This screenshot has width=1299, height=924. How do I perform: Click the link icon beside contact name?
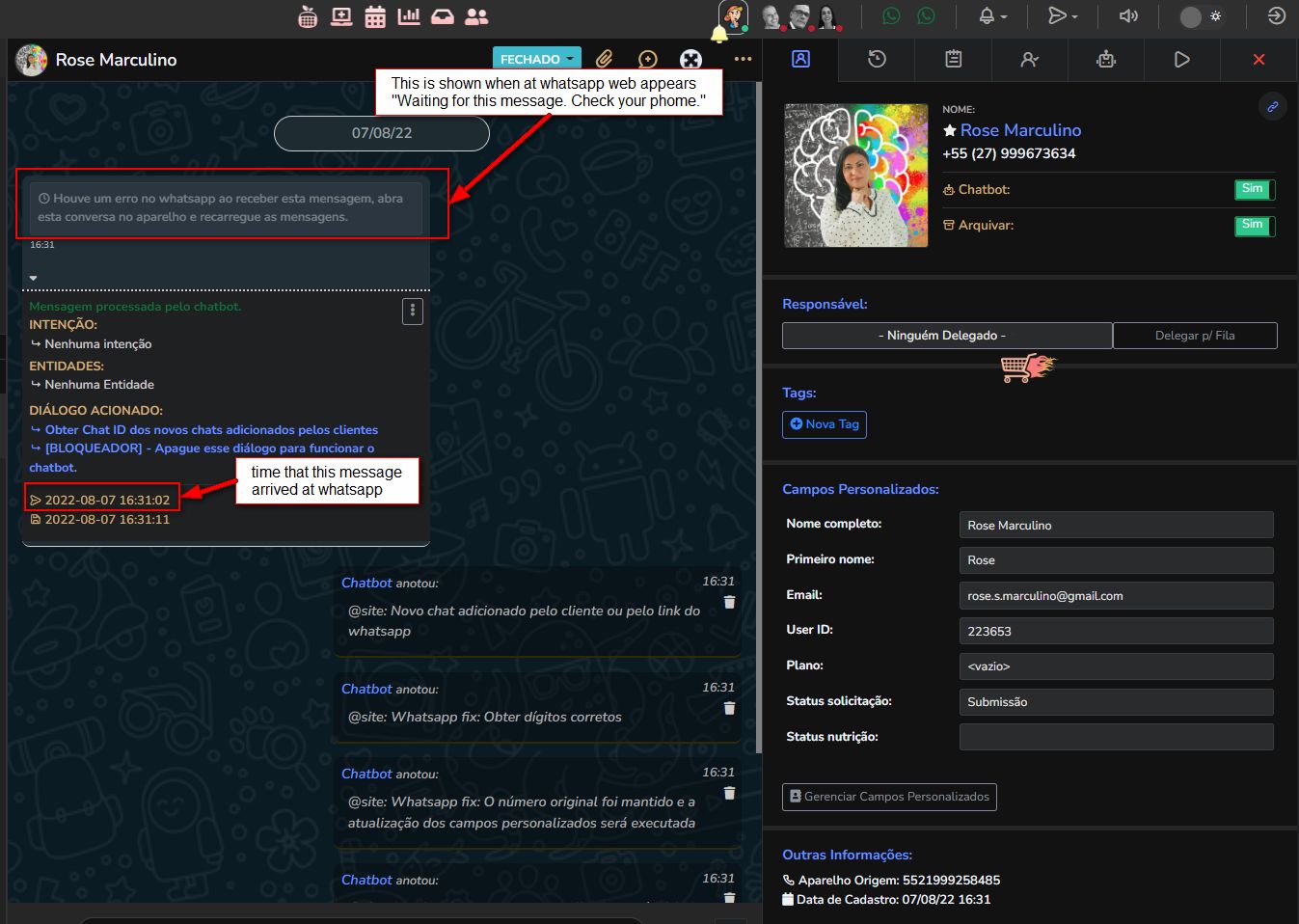[1272, 107]
